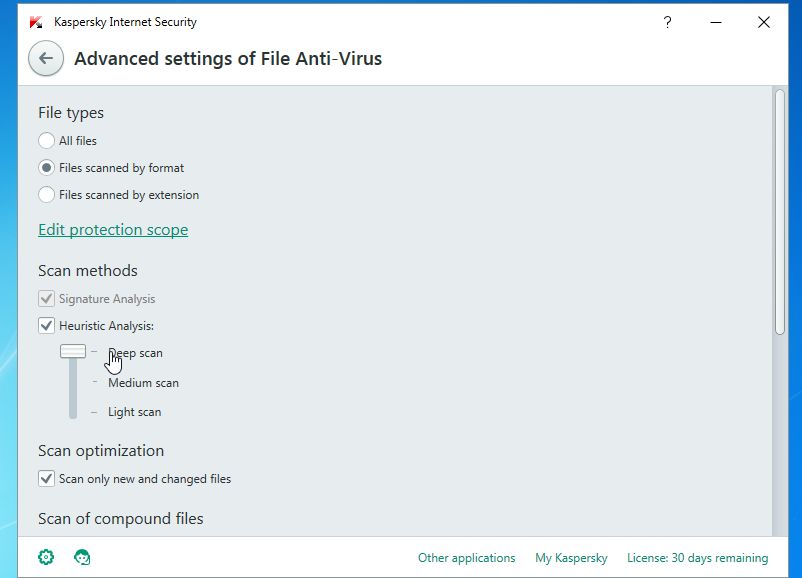
Task: Disable the Heuristic Analysis checkbox
Action: pyautogui.click(x=46, y=326)
